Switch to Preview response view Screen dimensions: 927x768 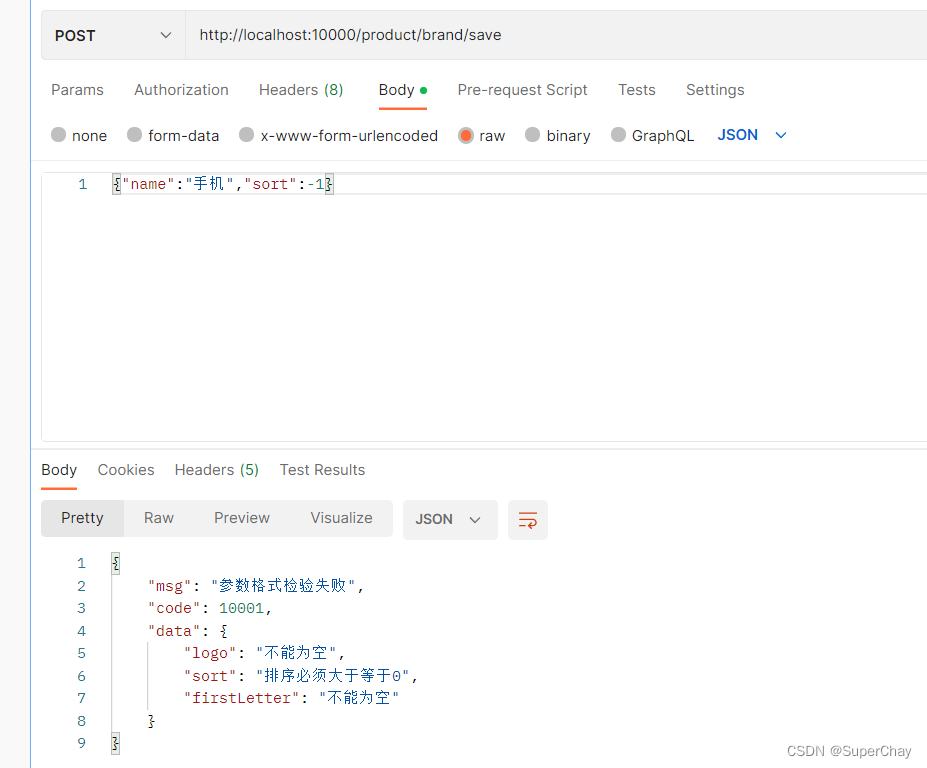242,519
